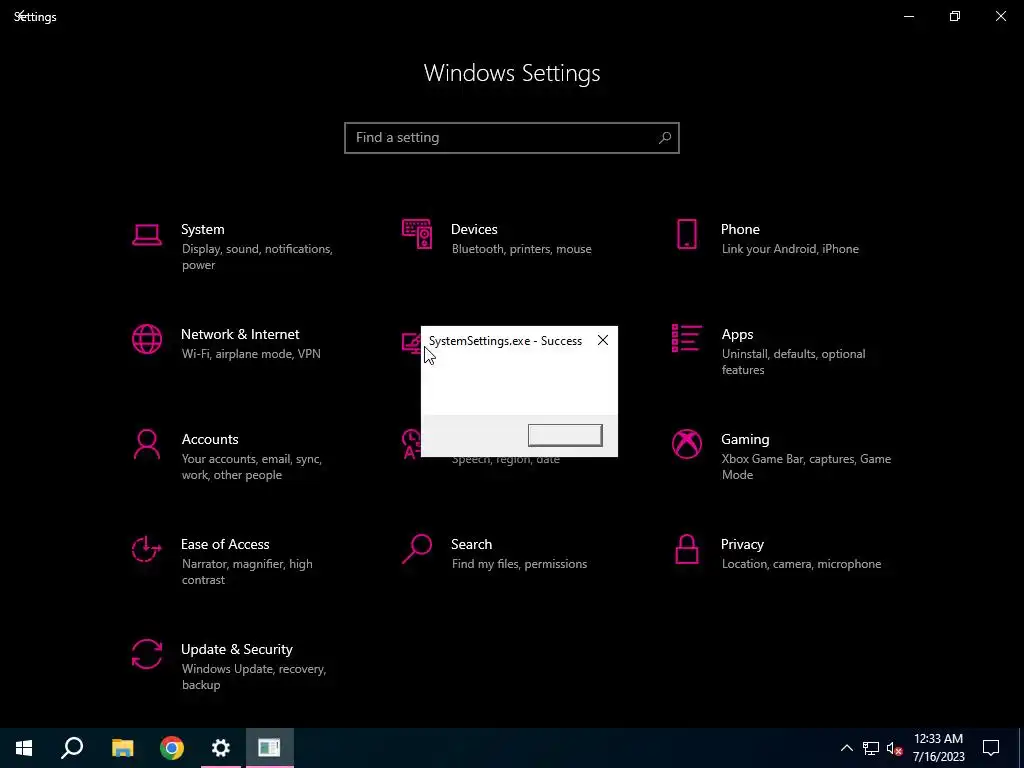Open the notification action center
Image resolution: width=1024 pixels, height=768 pixels.
991,748
